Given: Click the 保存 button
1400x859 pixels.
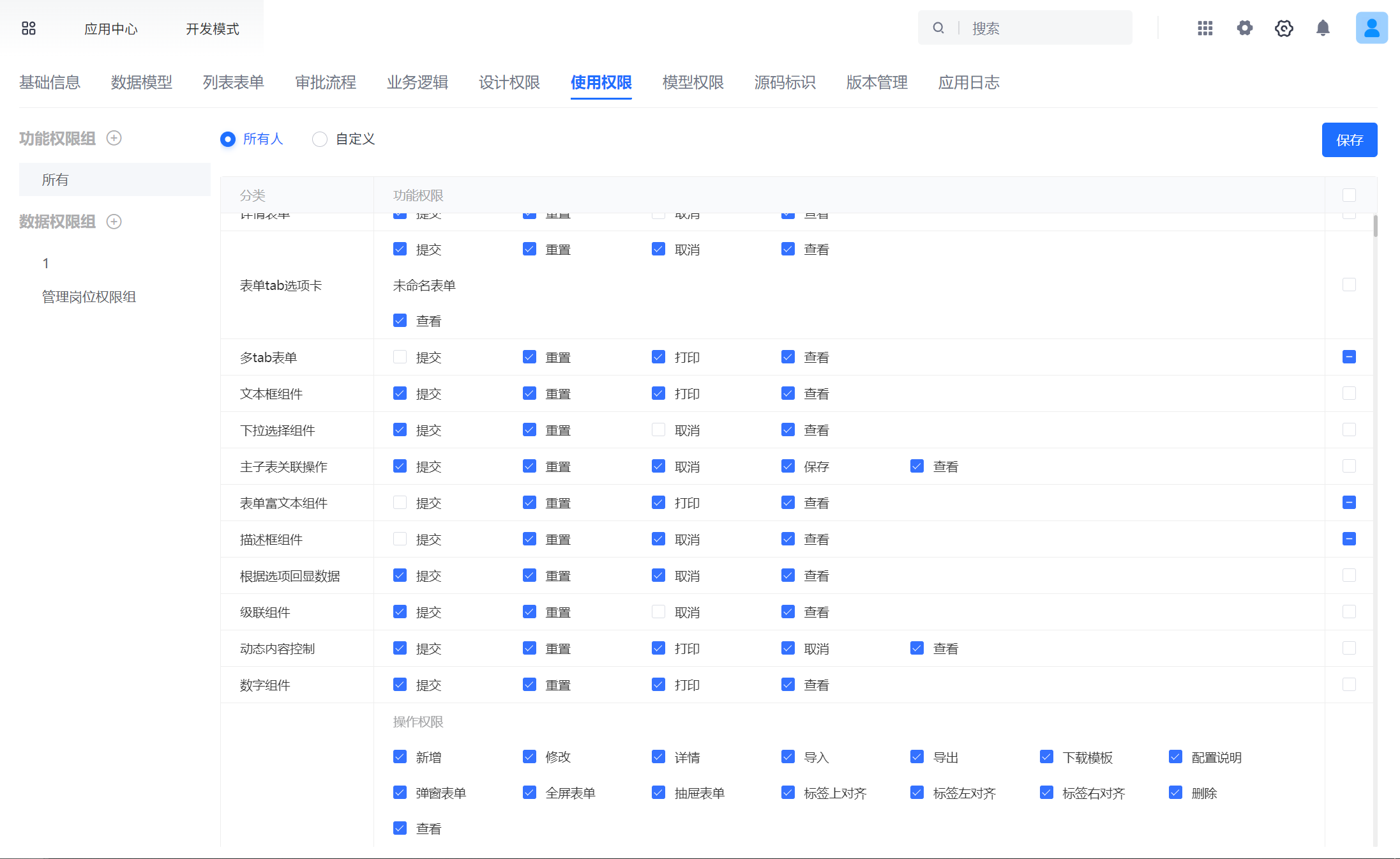Looking at the screenshot, I should (x=1350, y=140).
